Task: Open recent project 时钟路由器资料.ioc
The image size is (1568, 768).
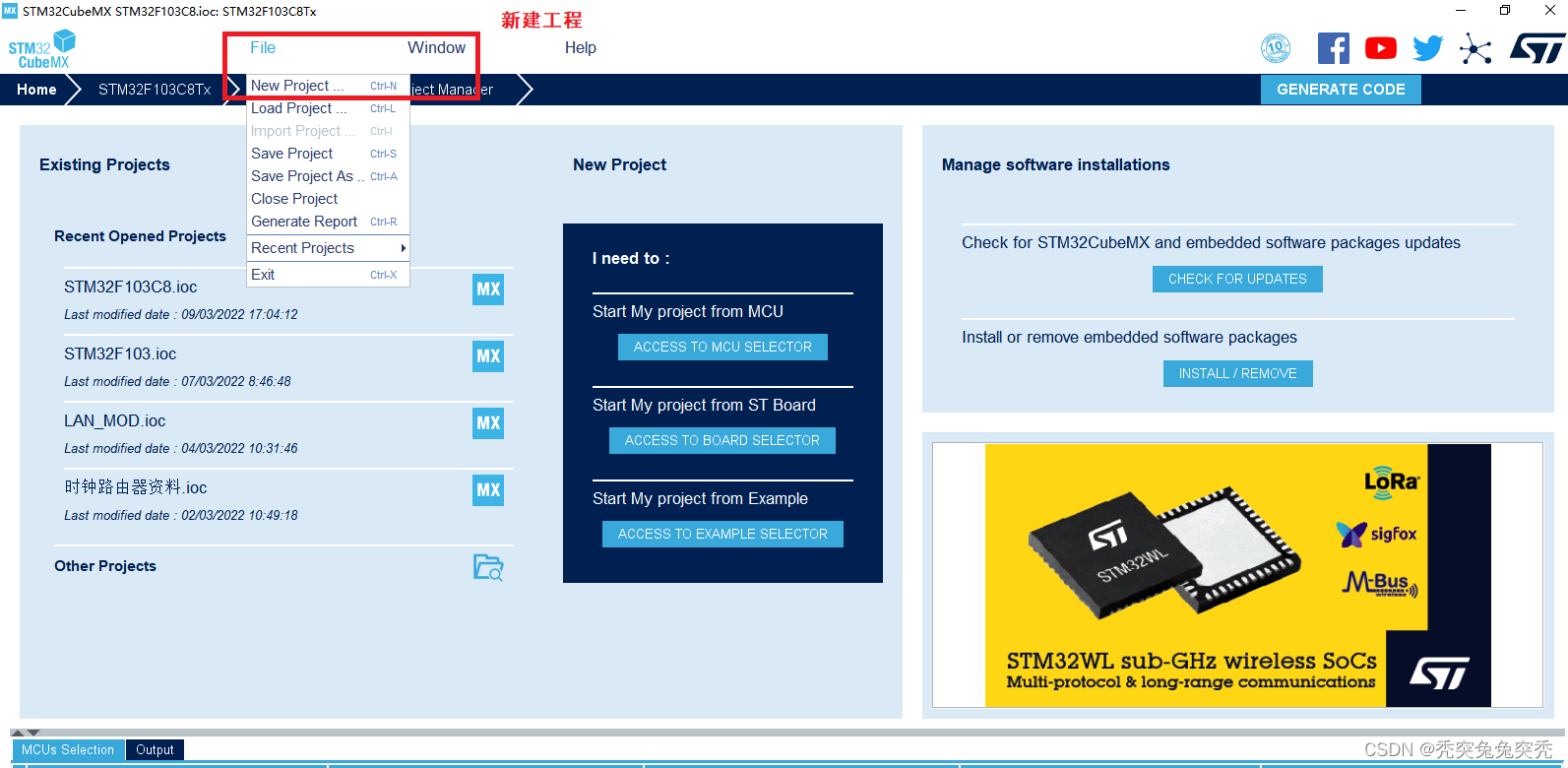Action: [136, 487]
